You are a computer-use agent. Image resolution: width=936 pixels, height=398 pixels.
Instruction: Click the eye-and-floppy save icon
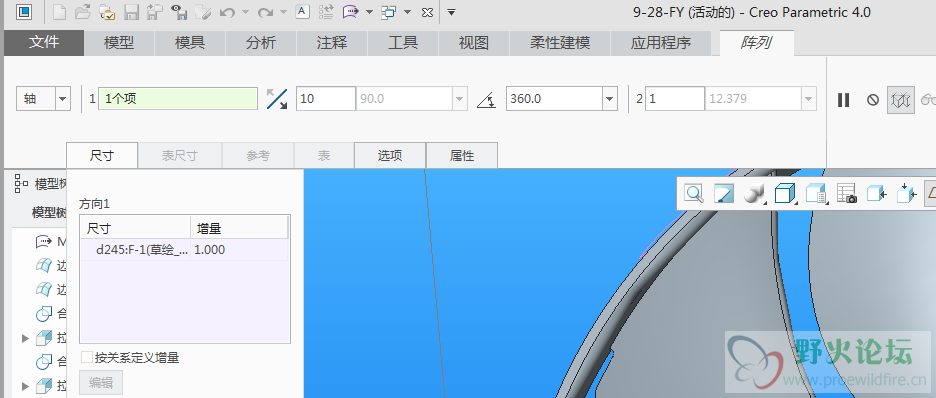pos(179,12)
